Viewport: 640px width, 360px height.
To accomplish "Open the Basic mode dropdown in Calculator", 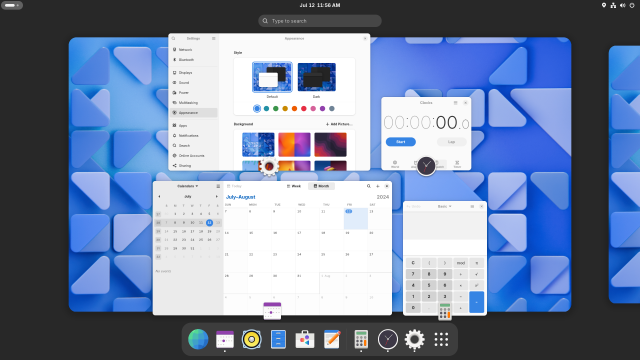I will [x=444, y=207].
